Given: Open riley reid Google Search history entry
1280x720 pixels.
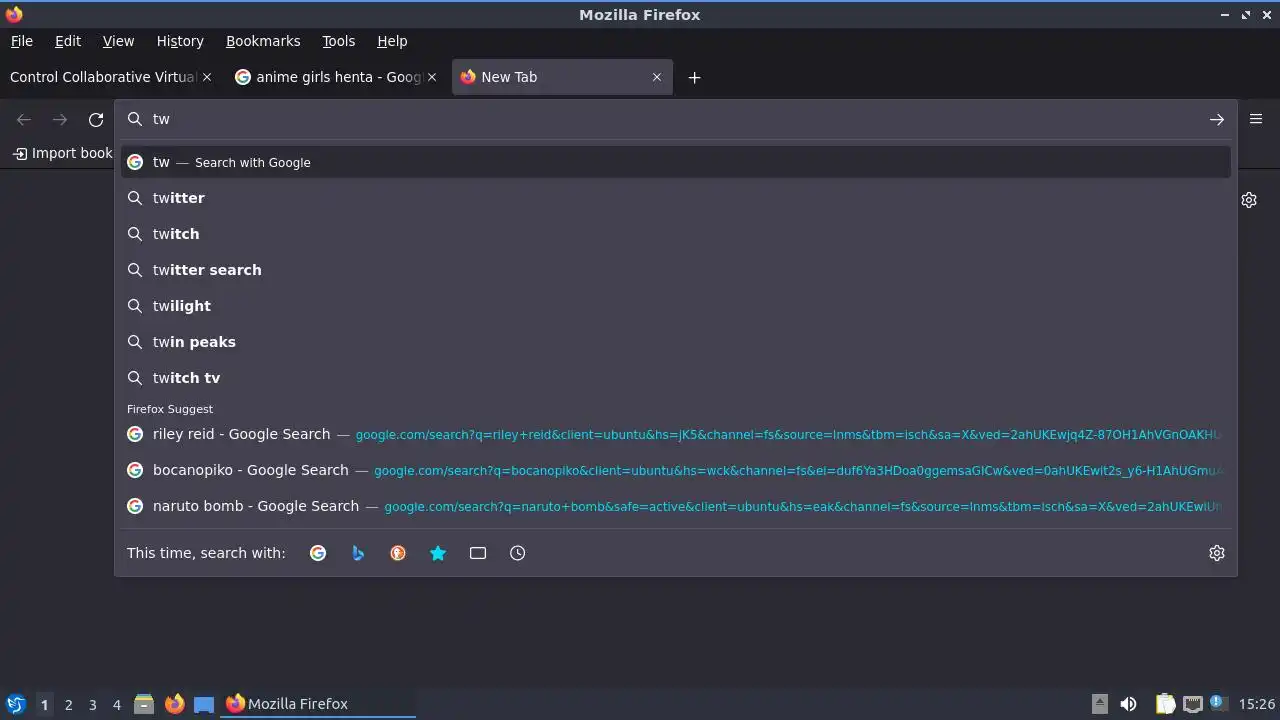Looking at the screenshot, I should point(676,434).
